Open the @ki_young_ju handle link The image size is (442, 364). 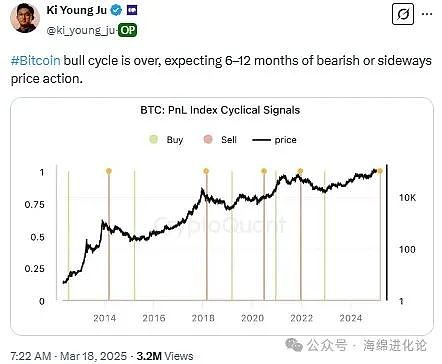tap(82, 31)
